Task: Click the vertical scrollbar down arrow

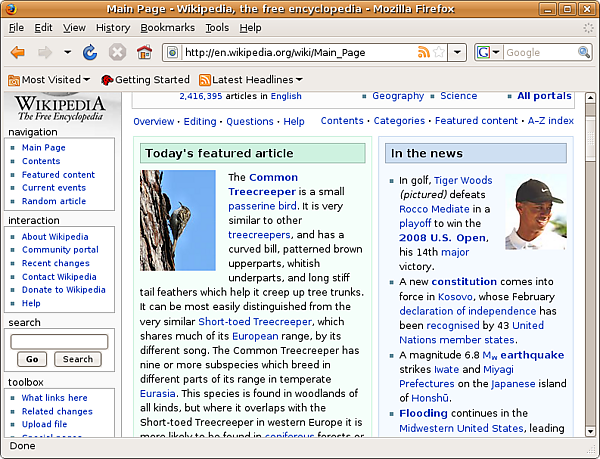Action: pyautogui.click(x=590, y=431)
